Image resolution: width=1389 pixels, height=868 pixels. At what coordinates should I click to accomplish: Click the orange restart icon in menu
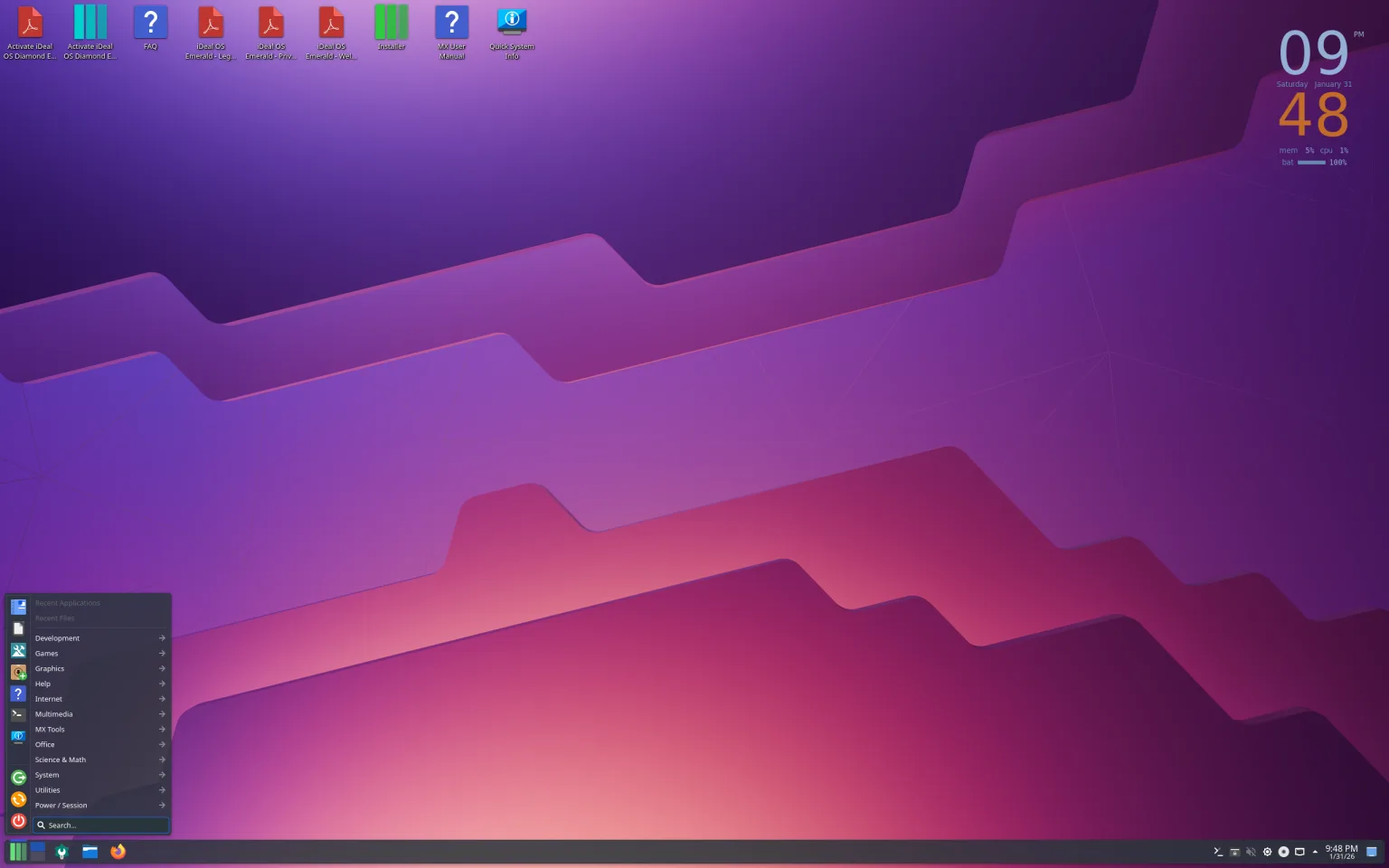tap(18, 799)
